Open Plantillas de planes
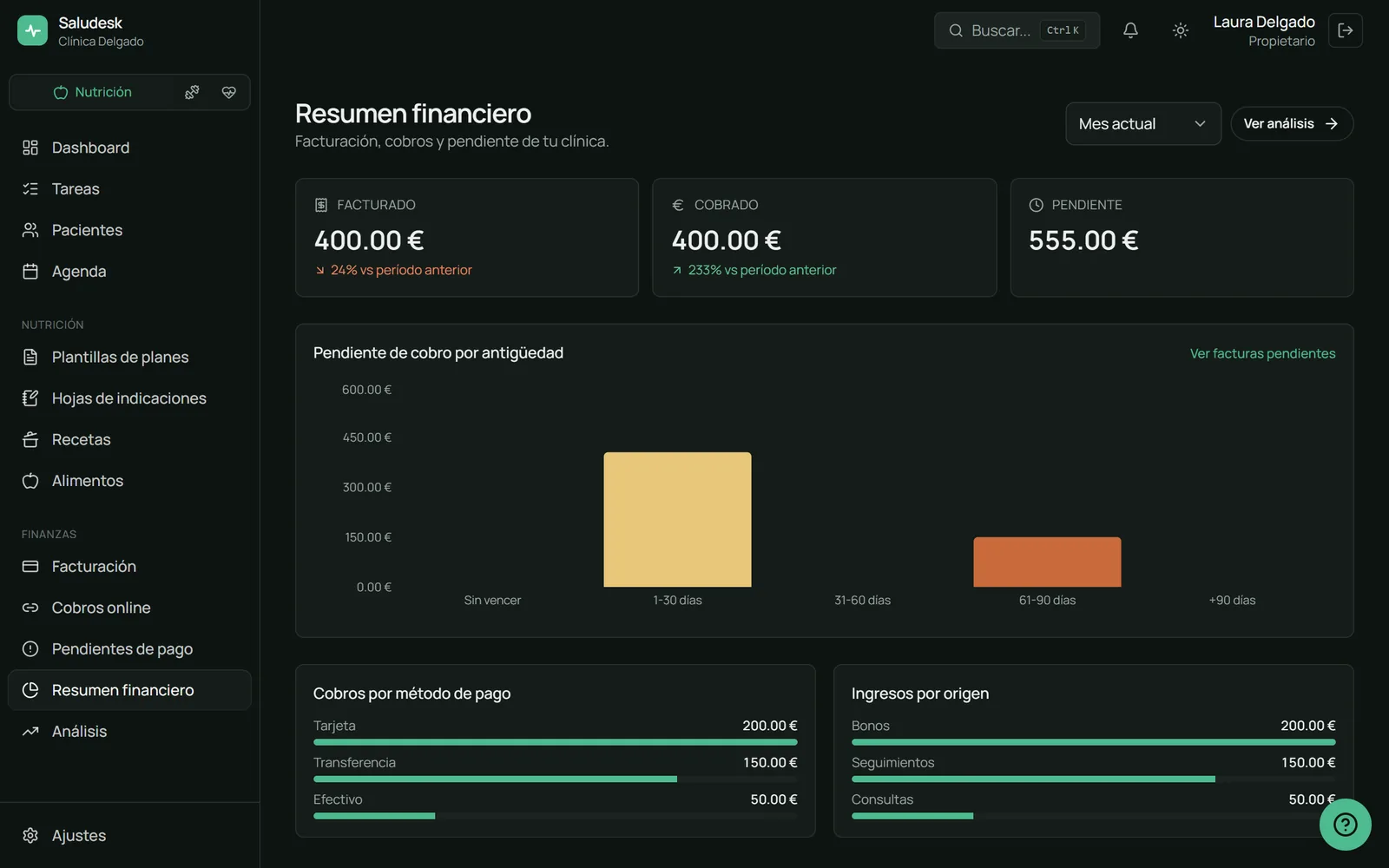This screenshot has width=1389, height=868. 129,357
